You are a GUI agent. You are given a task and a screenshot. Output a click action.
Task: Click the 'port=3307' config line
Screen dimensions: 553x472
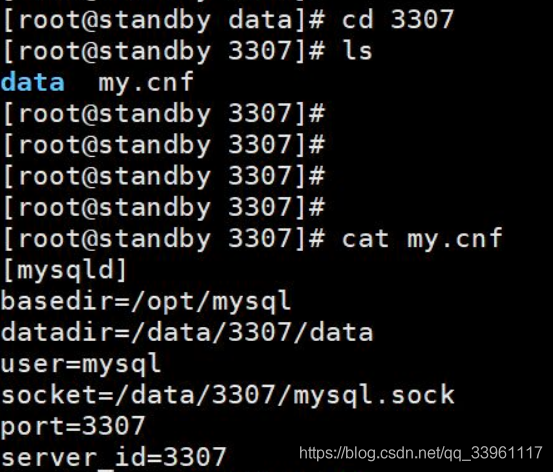(73, 426)
